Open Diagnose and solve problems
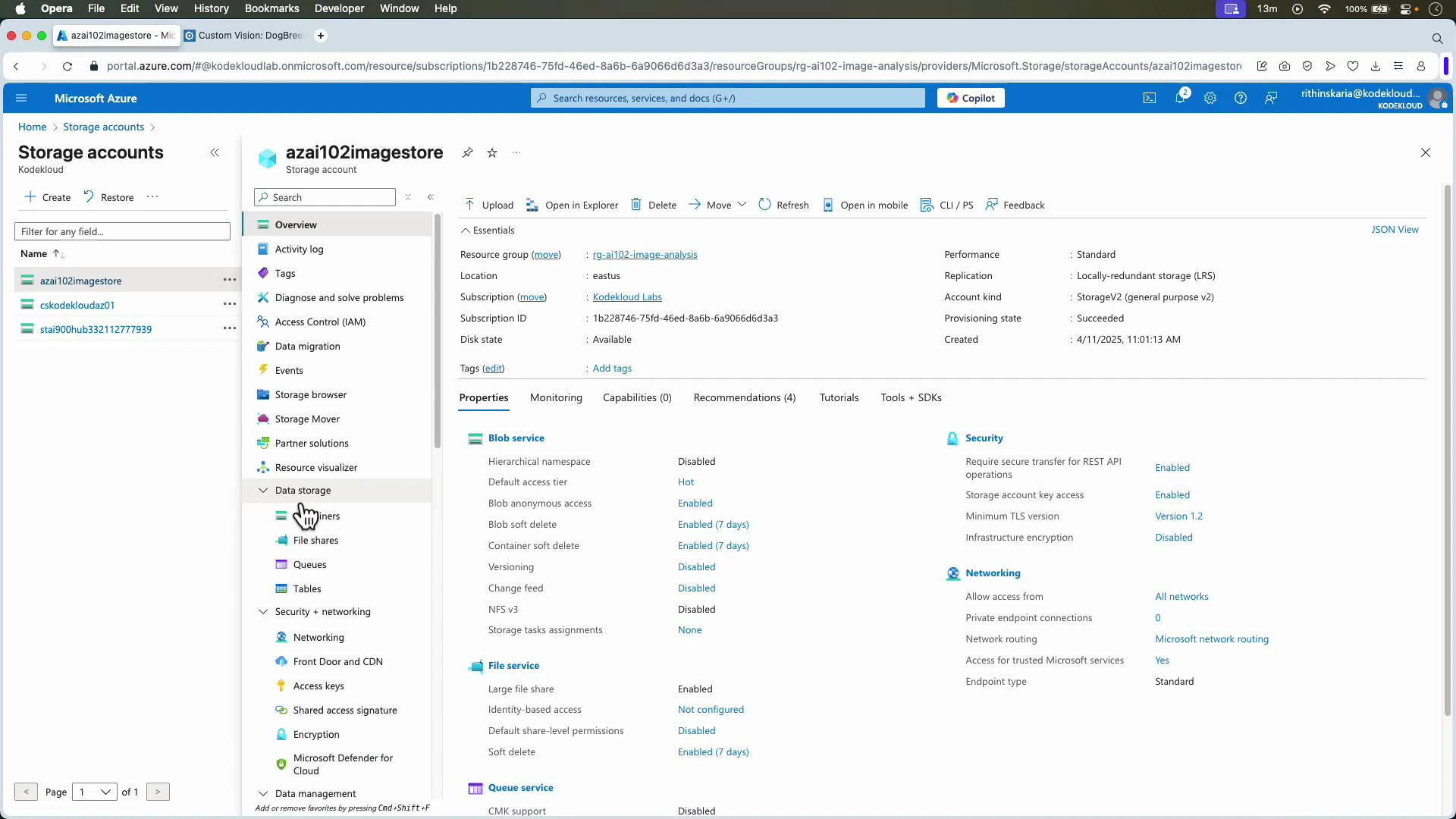Viewport: 1456px width, 819px height. (337, 297)
